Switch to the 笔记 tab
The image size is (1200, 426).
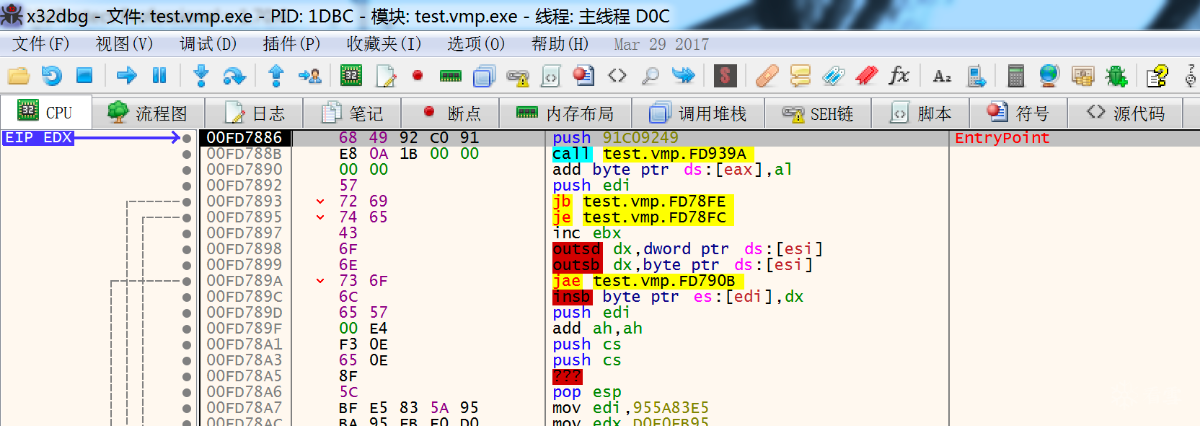351,112
